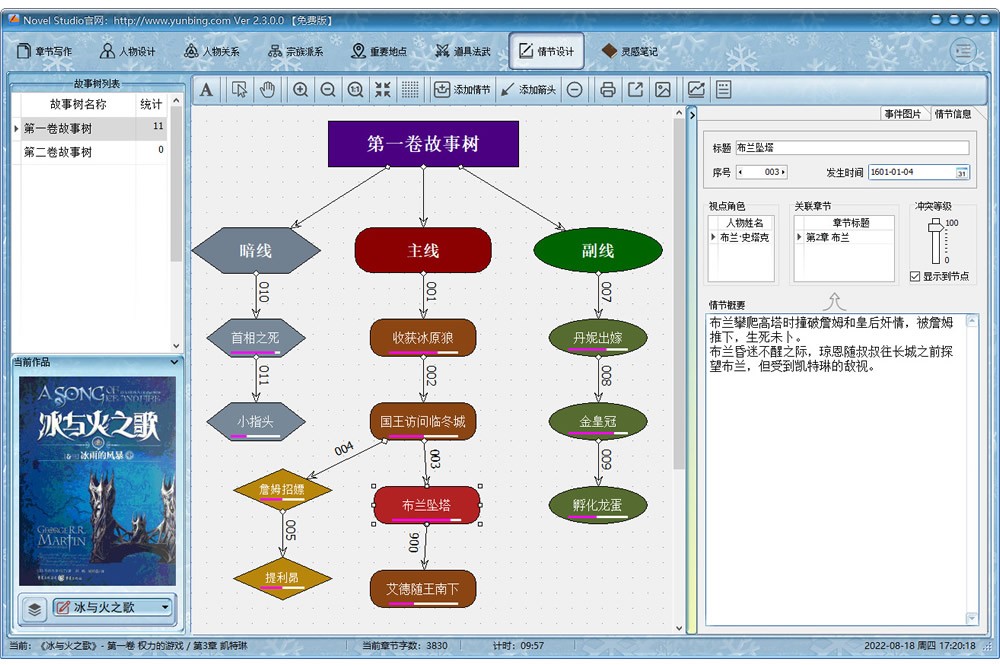Open the 灵感笔记 inspiration notes tab
This screenshot has width=1000, height=666.
(x=630, y=51)
